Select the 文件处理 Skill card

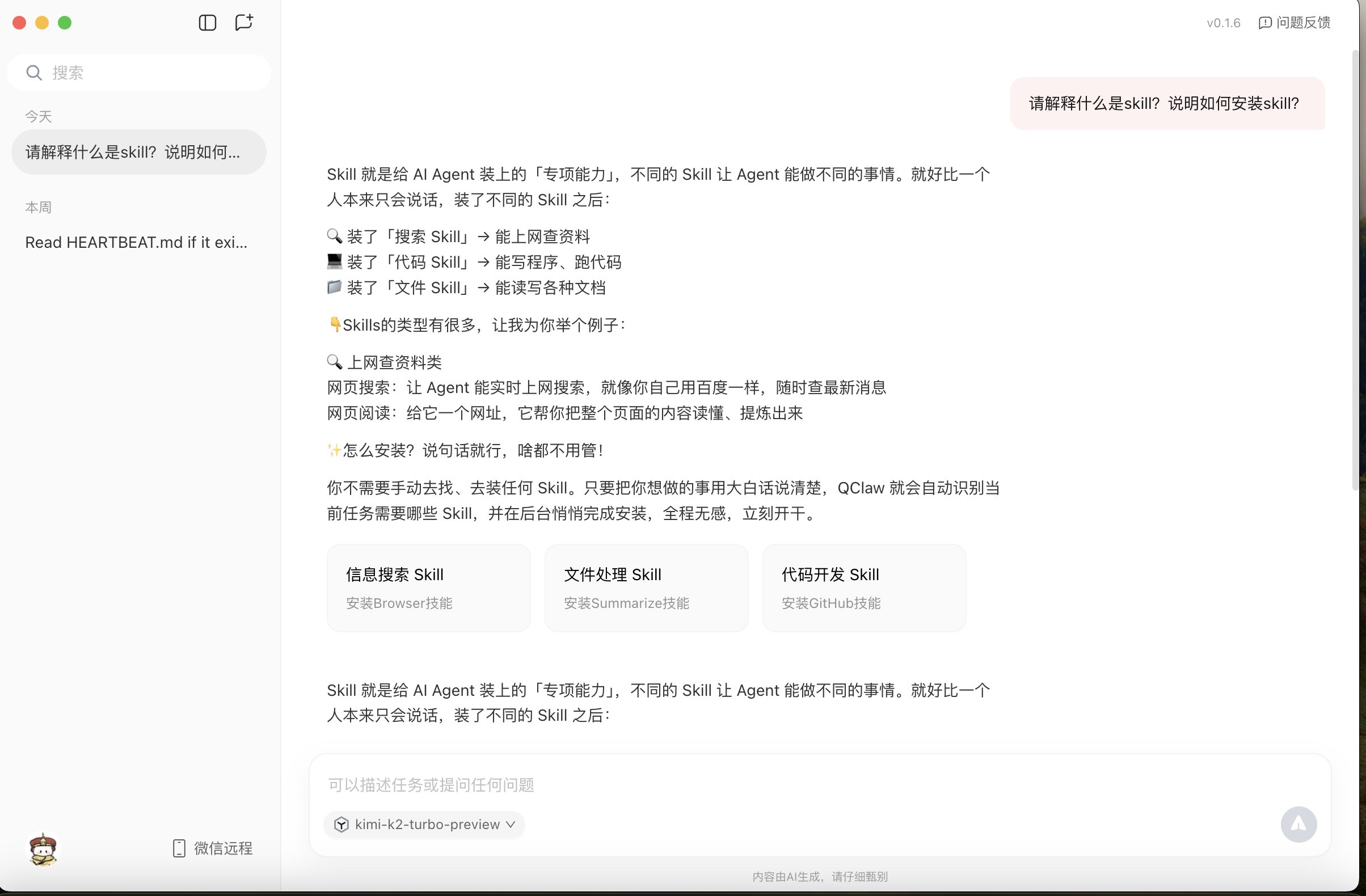646,588
